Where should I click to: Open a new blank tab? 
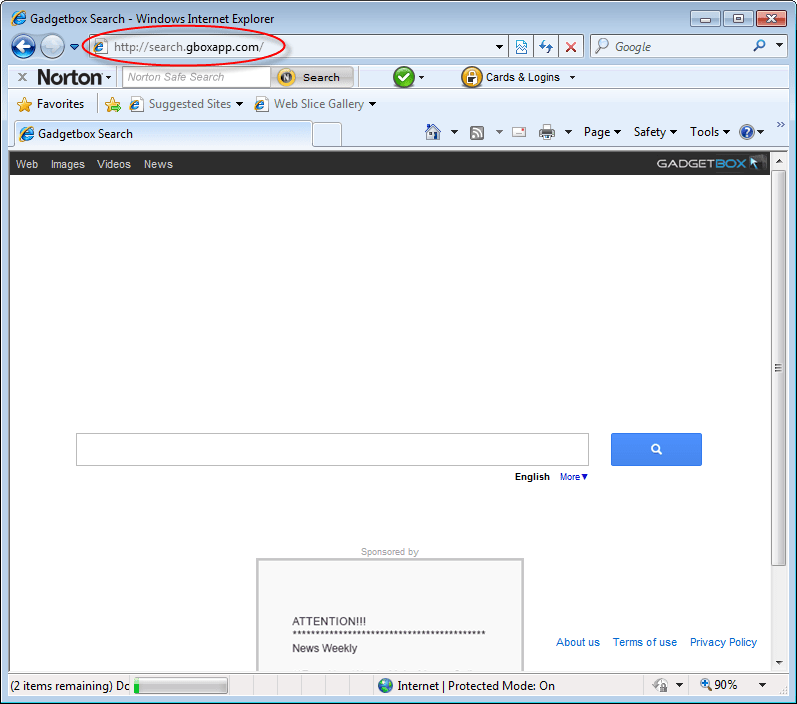click(x=327, y=135)
